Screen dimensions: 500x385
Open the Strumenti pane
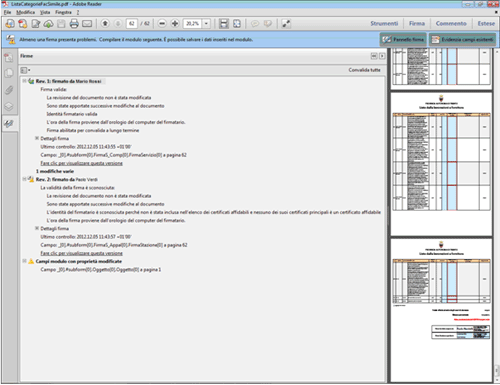(x=384, y=24)
